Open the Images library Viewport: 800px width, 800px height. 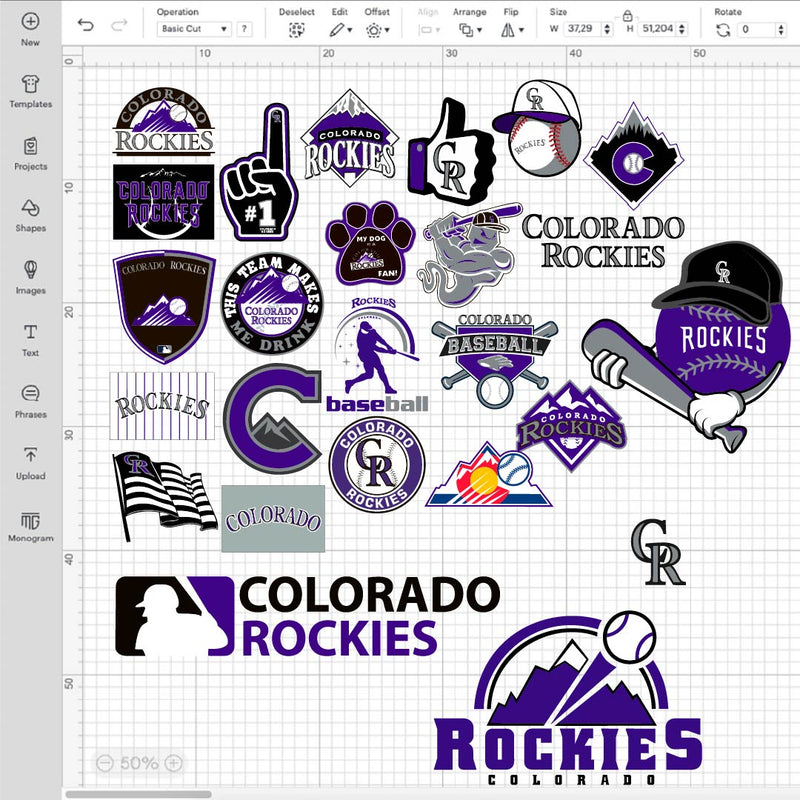[x=30, y=275]
